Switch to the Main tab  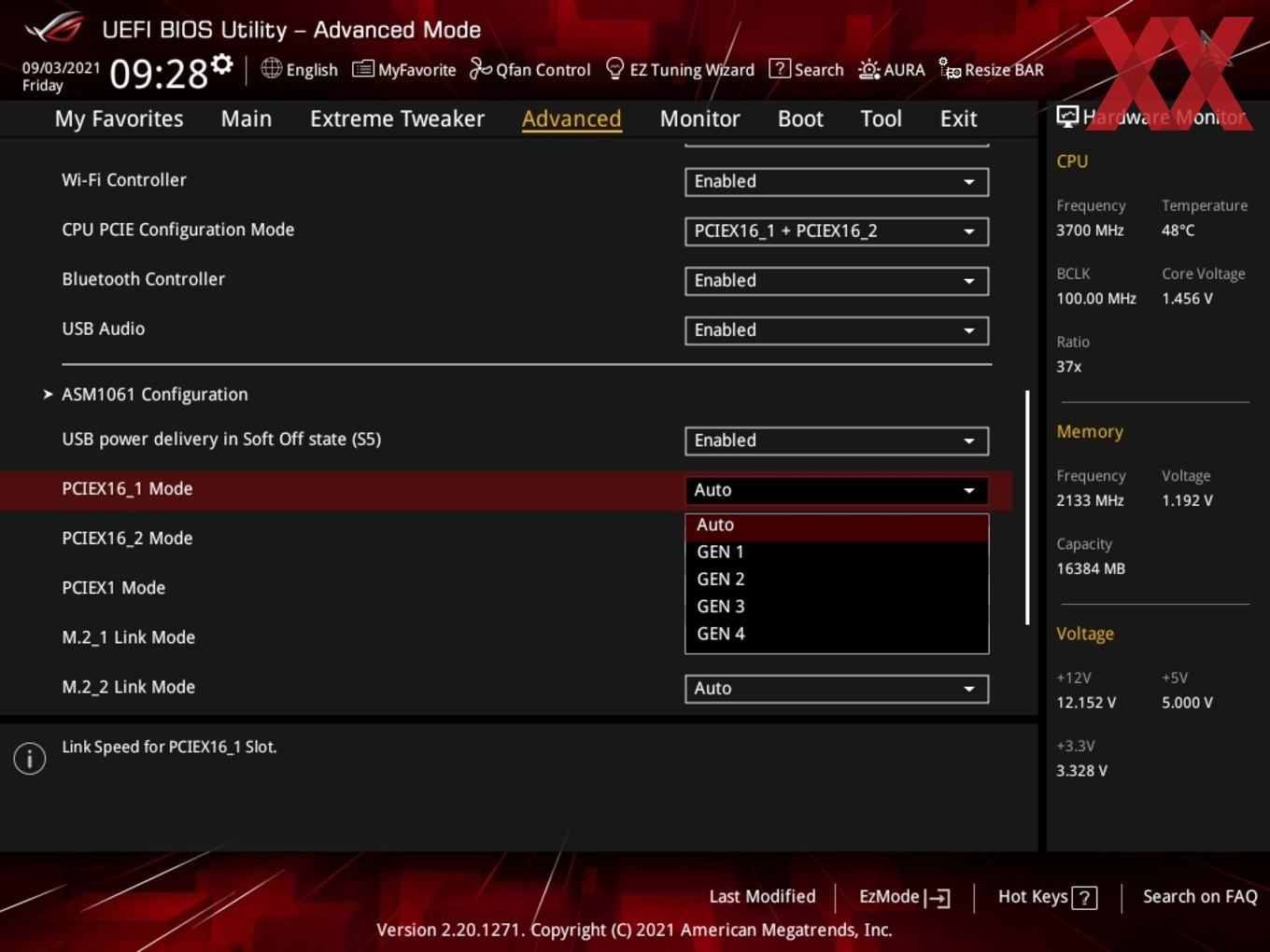(x=247, y=119)
